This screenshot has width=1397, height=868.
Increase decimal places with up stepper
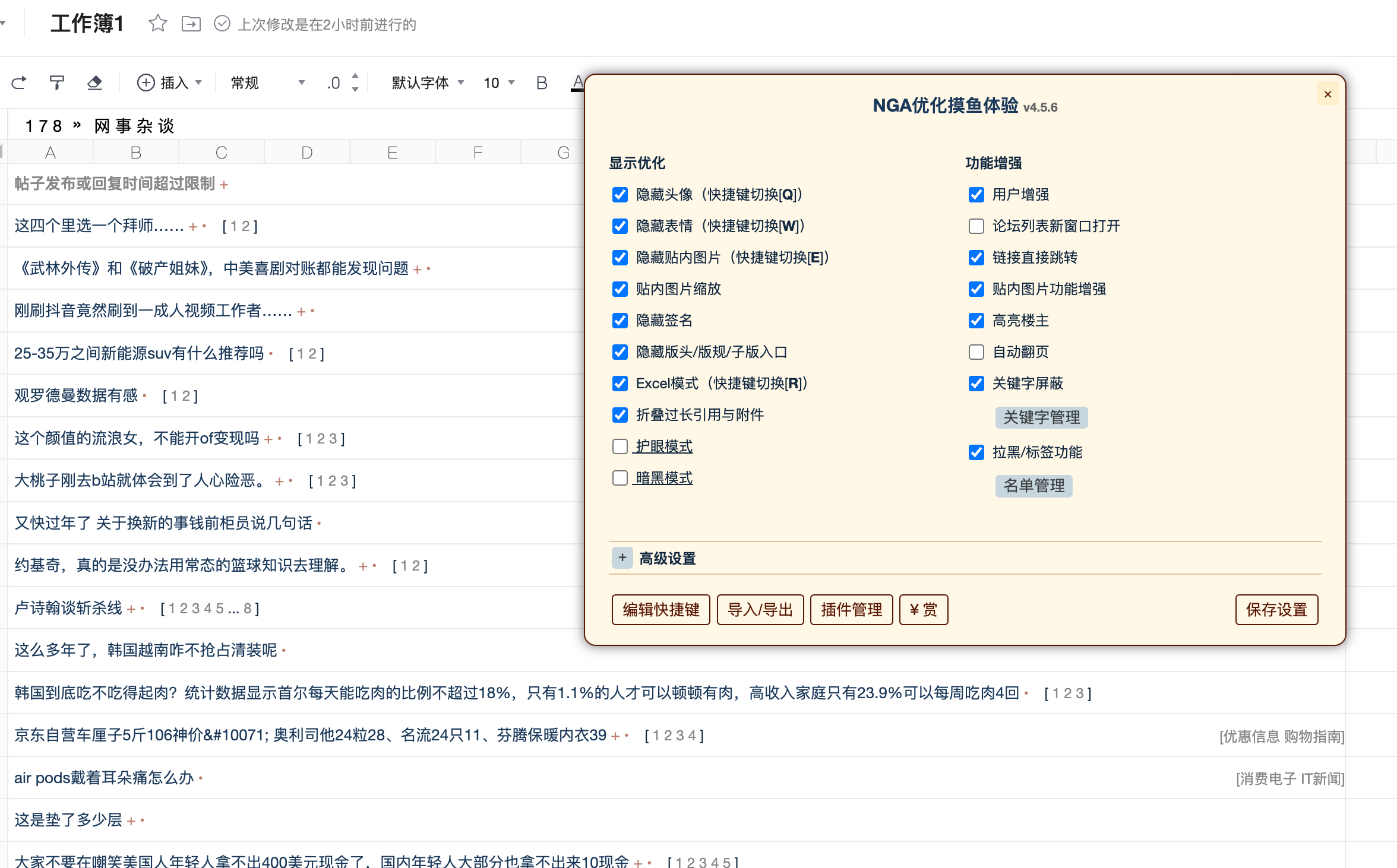tap(355, 76)
